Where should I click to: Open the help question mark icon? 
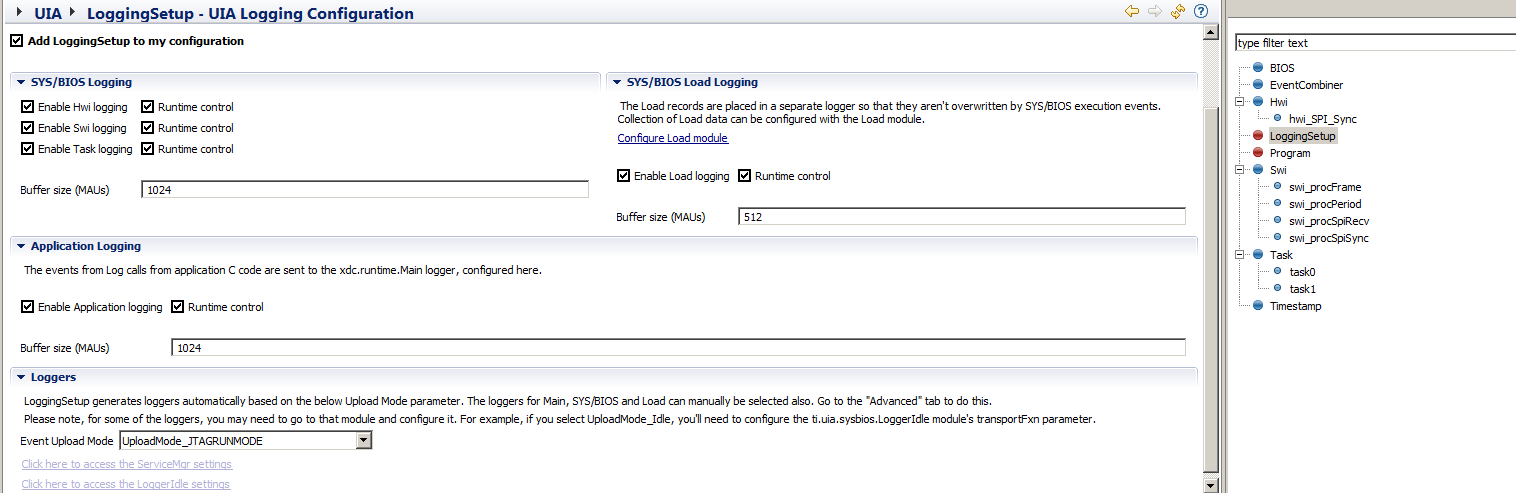[x=1201, y=11]
